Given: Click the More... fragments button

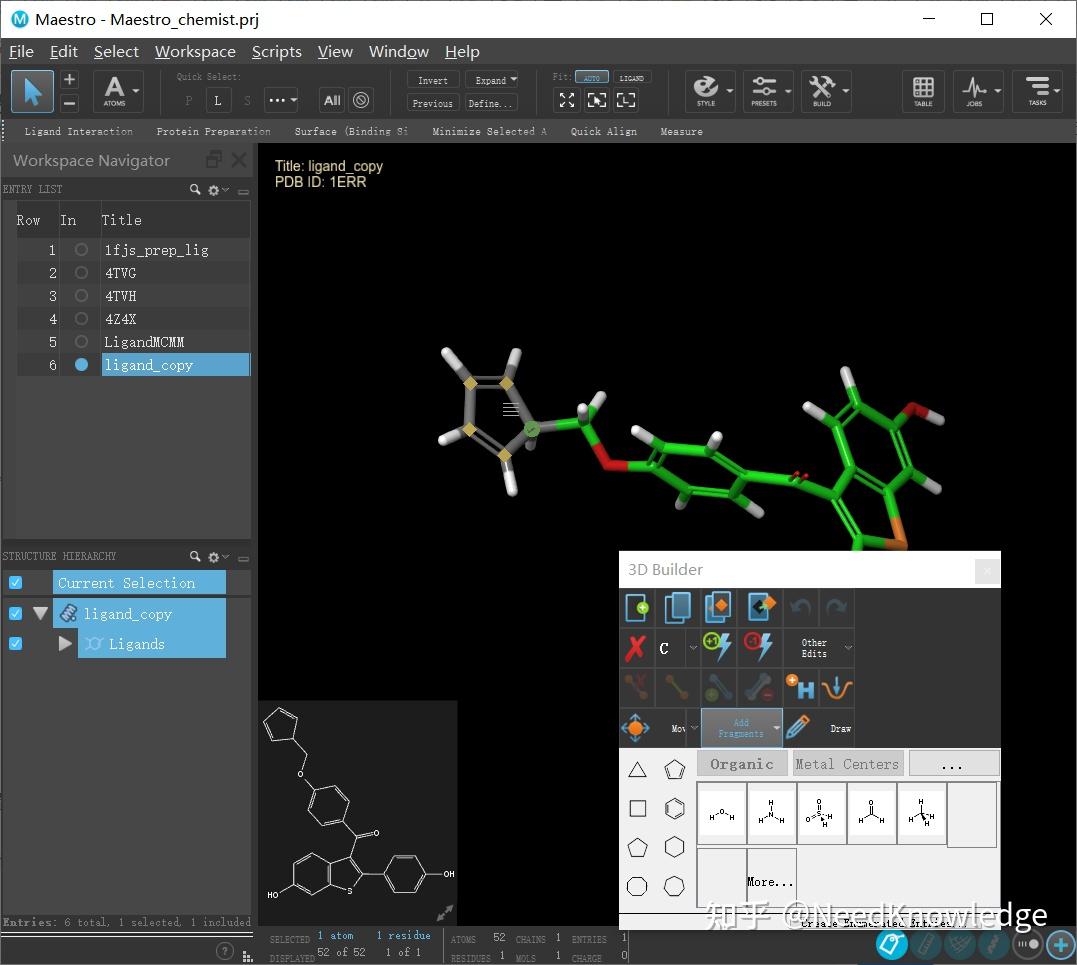Looking at the screenshot, I should point(770,881).
